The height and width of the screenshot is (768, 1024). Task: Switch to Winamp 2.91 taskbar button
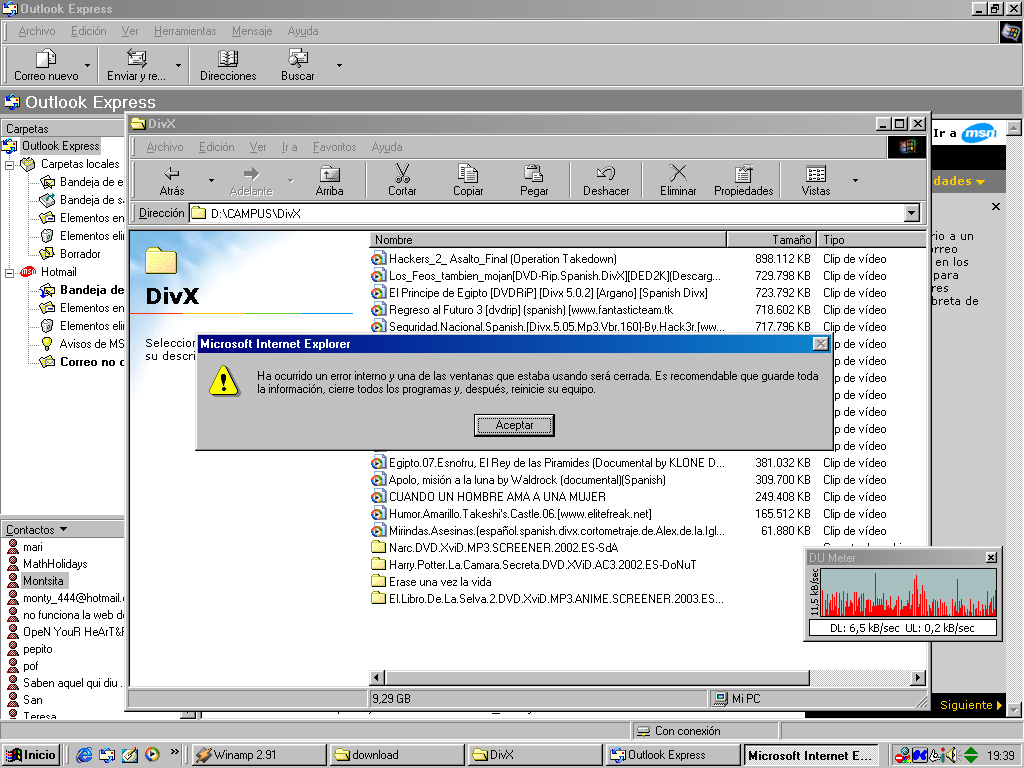259,755
